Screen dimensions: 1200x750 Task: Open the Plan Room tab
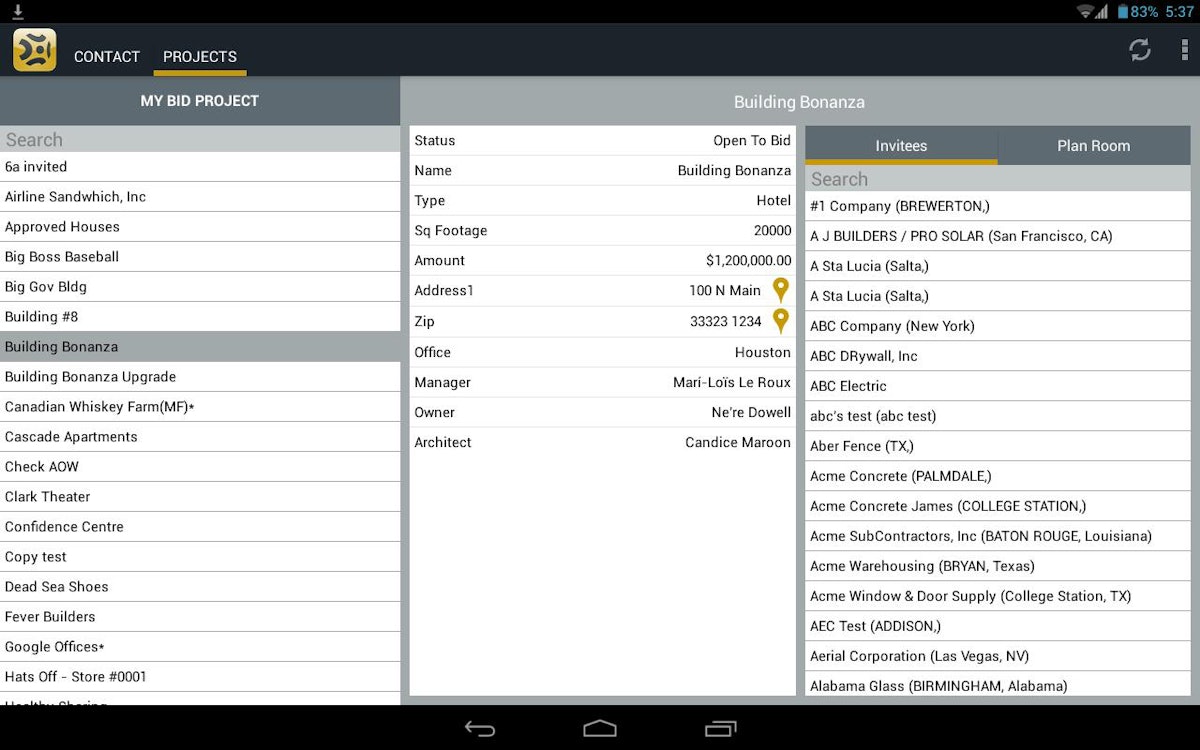[1093, 145]
